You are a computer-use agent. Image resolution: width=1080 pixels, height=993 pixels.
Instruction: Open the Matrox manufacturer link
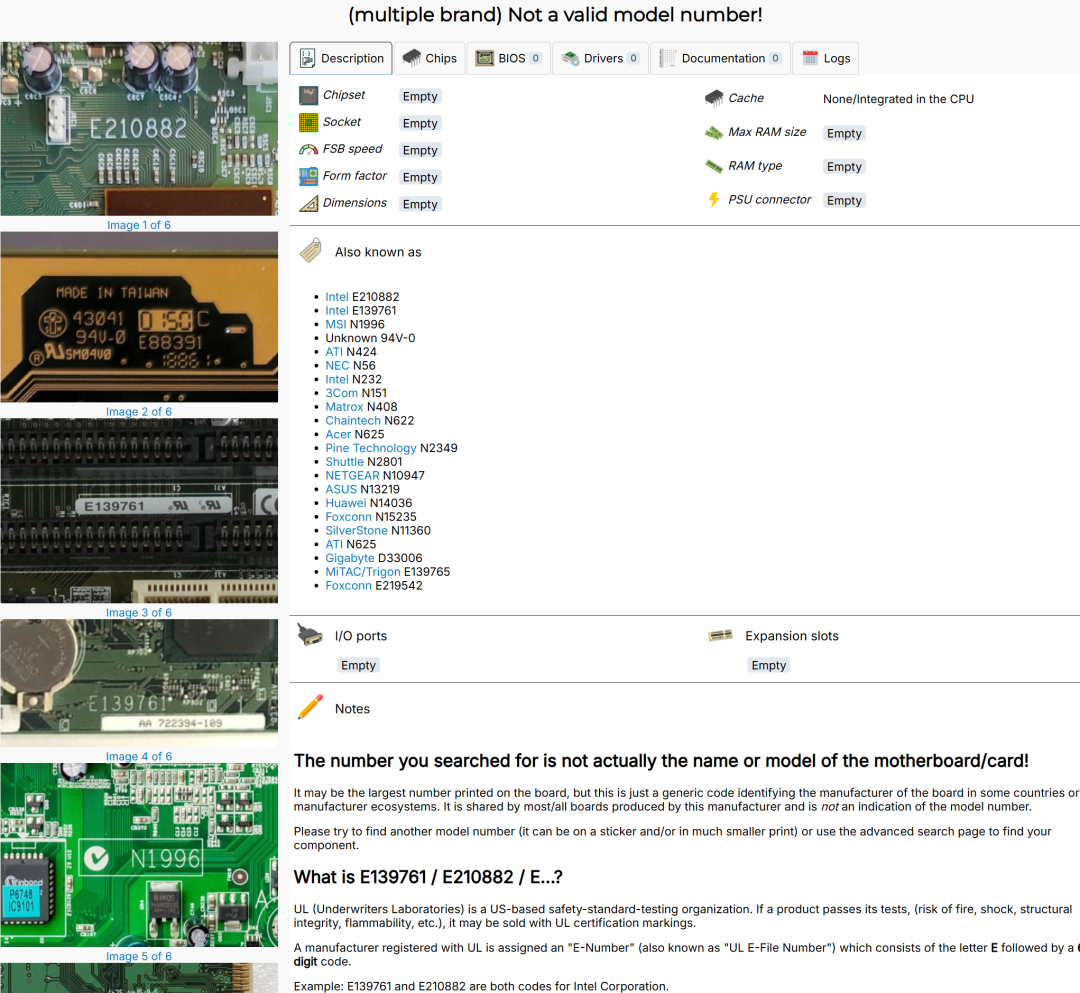344,407
